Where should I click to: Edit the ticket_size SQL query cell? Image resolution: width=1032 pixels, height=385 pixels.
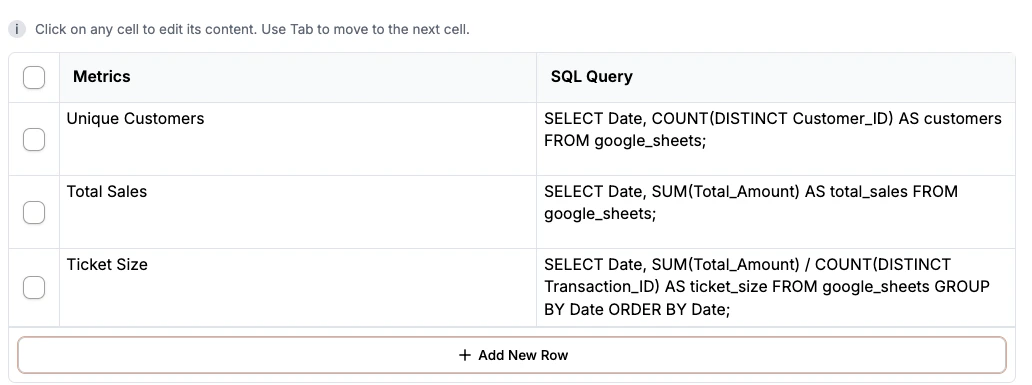tap(776, 287)
